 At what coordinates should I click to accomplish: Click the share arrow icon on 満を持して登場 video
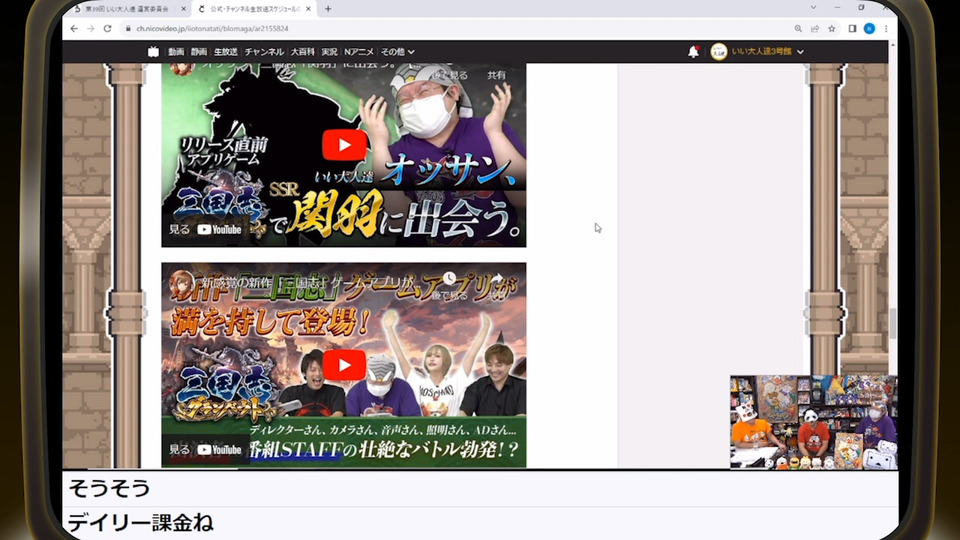[497, 279]
